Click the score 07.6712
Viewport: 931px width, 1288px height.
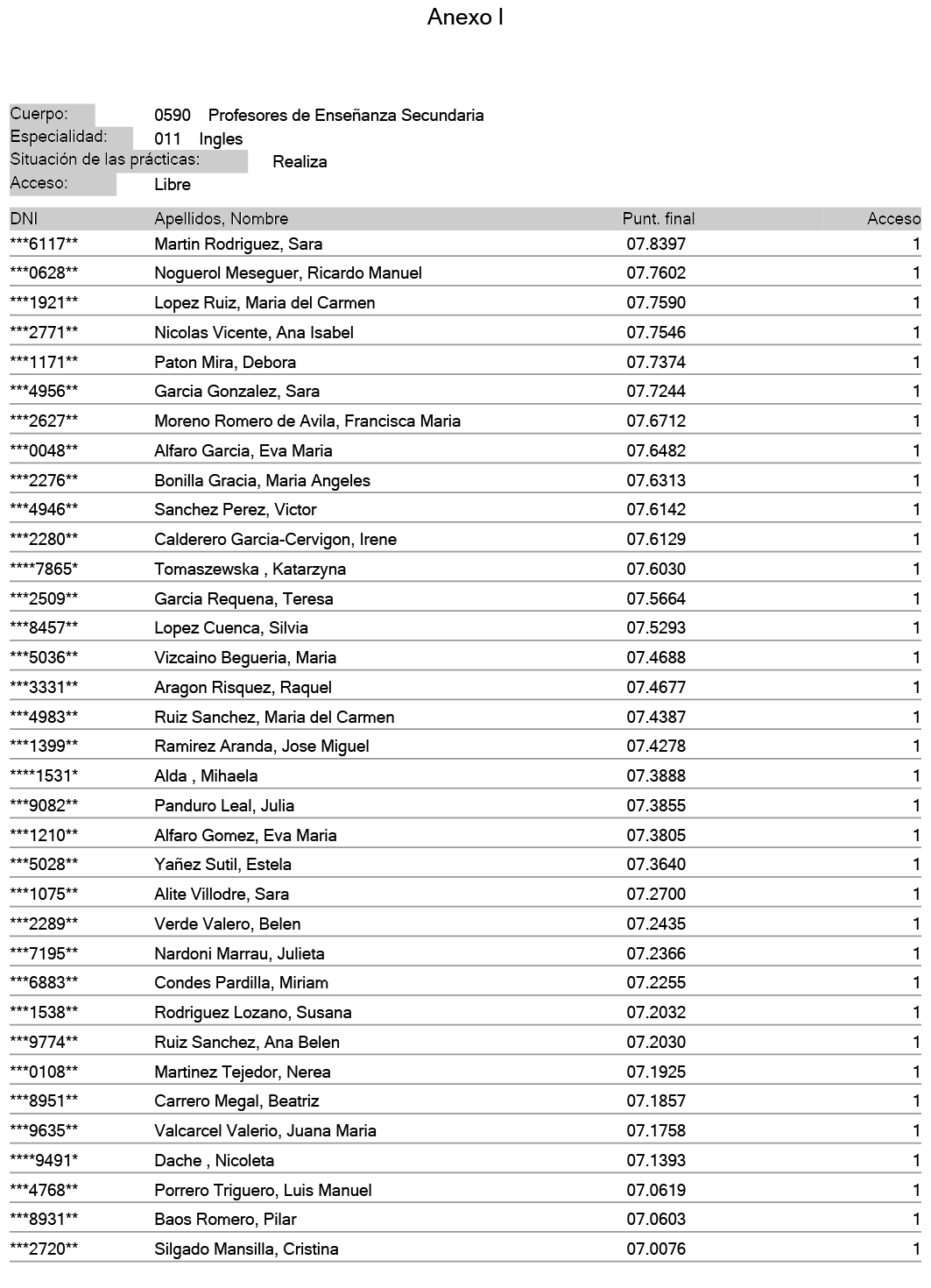pyautogui.click(x=656, y=421)
